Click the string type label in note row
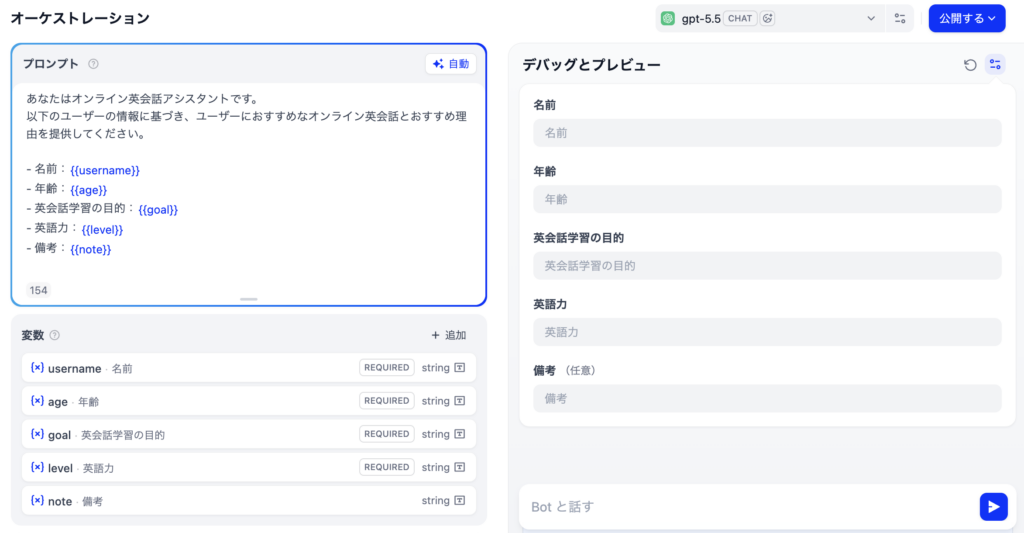Viewport: 1024px width, 533px height. coord(436,500)
